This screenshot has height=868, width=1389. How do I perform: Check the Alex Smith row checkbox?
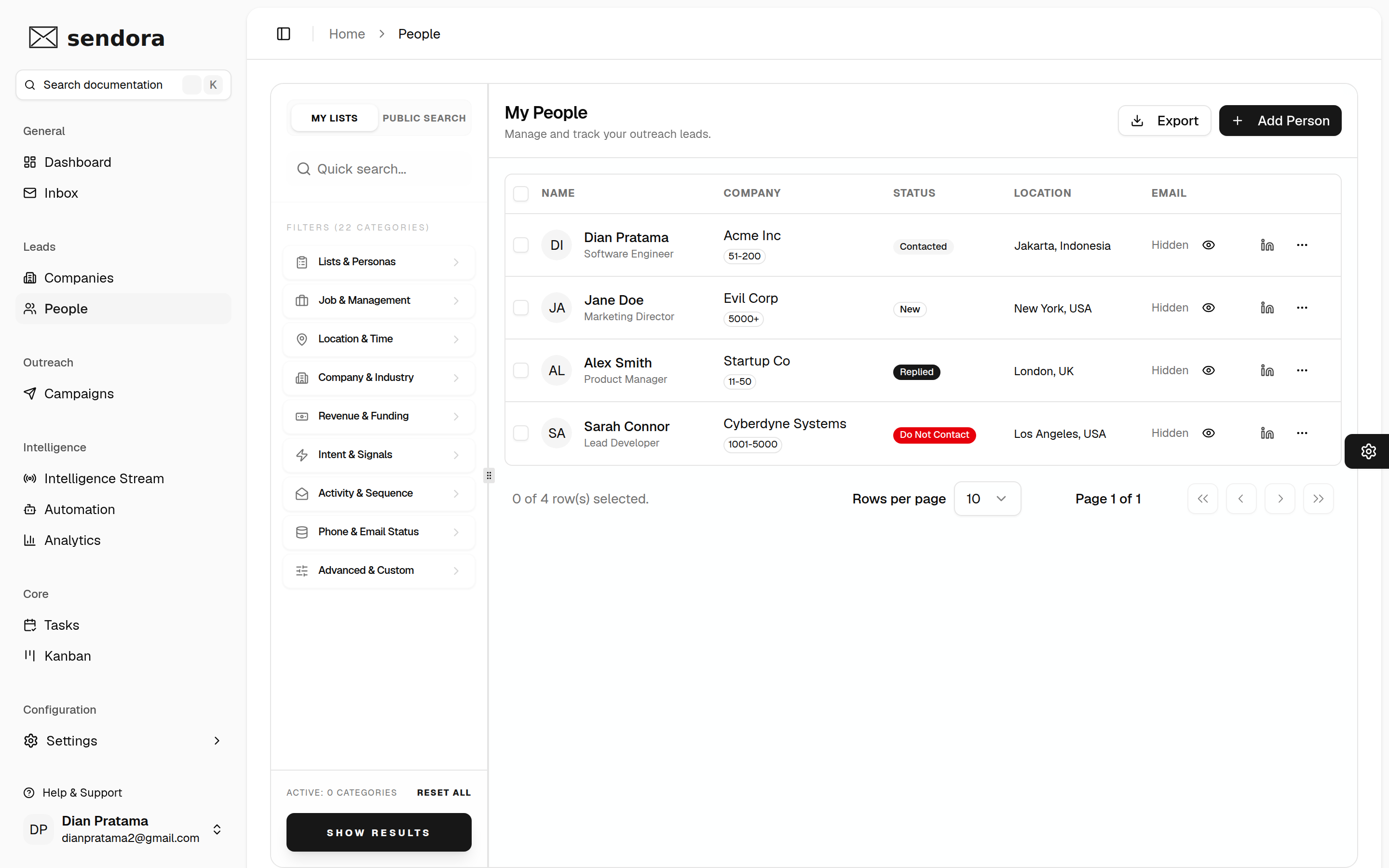click(520, 370)
